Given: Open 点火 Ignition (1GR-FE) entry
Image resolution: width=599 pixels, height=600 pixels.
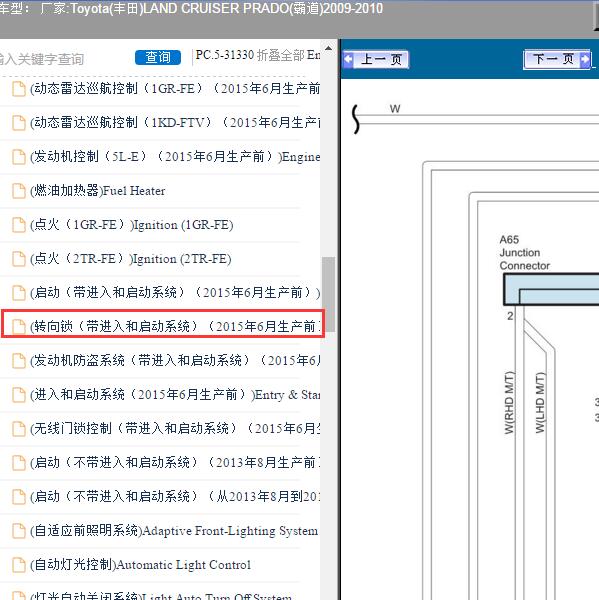Looking at the screenshot, I should click(132, 225).
